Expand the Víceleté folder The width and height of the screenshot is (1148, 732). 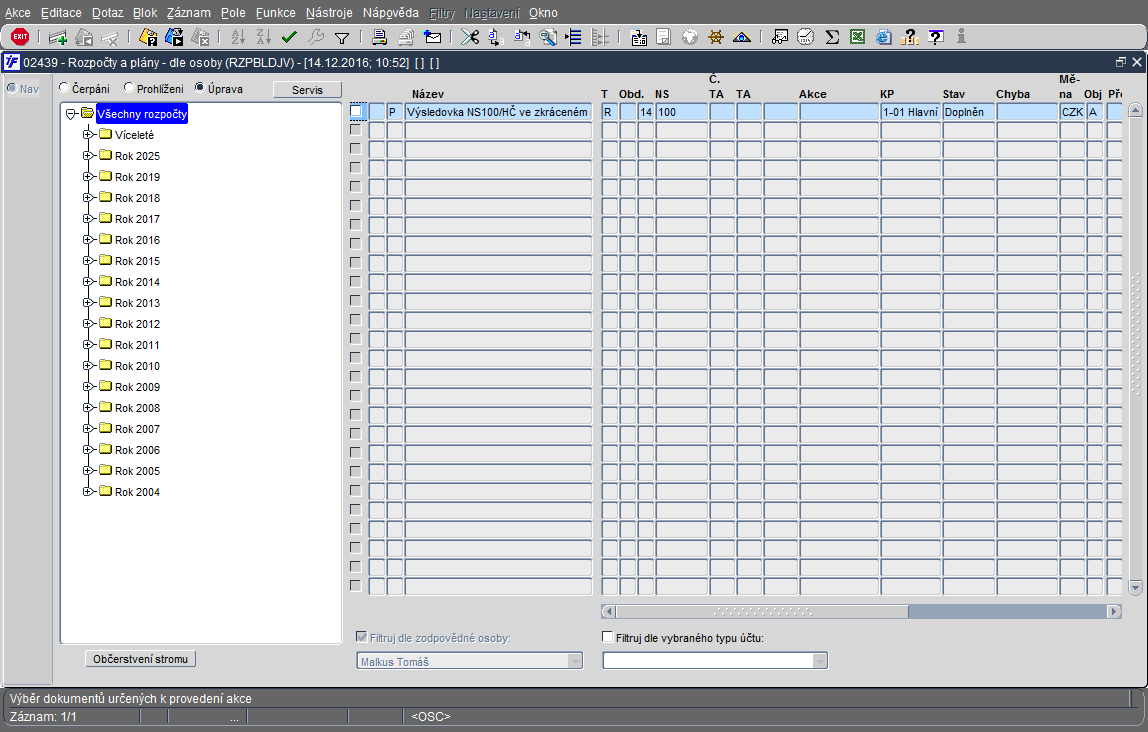tap(88, 134)
